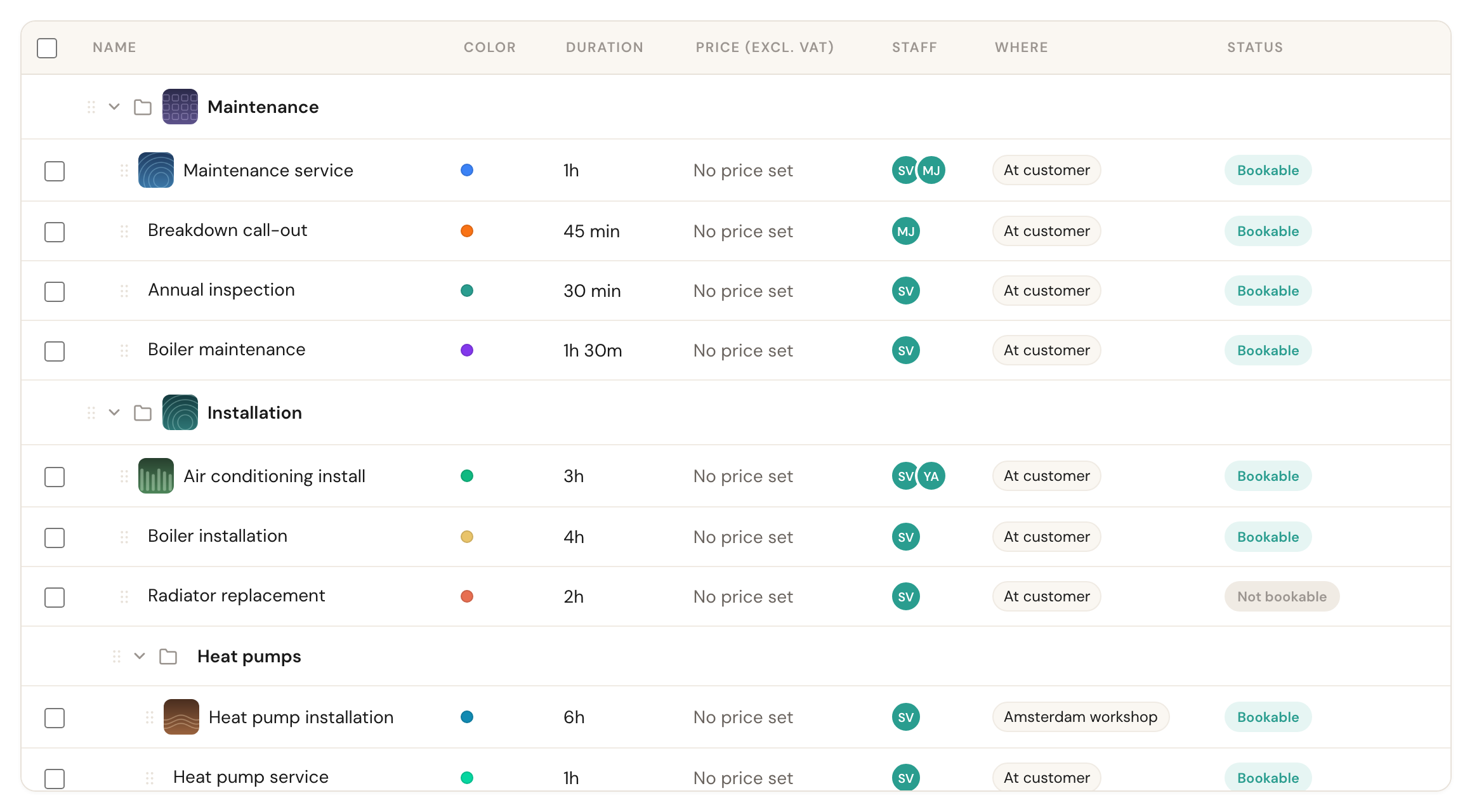
Task: Collapse the Maintenance group chevron
Action: click(114, 107)
